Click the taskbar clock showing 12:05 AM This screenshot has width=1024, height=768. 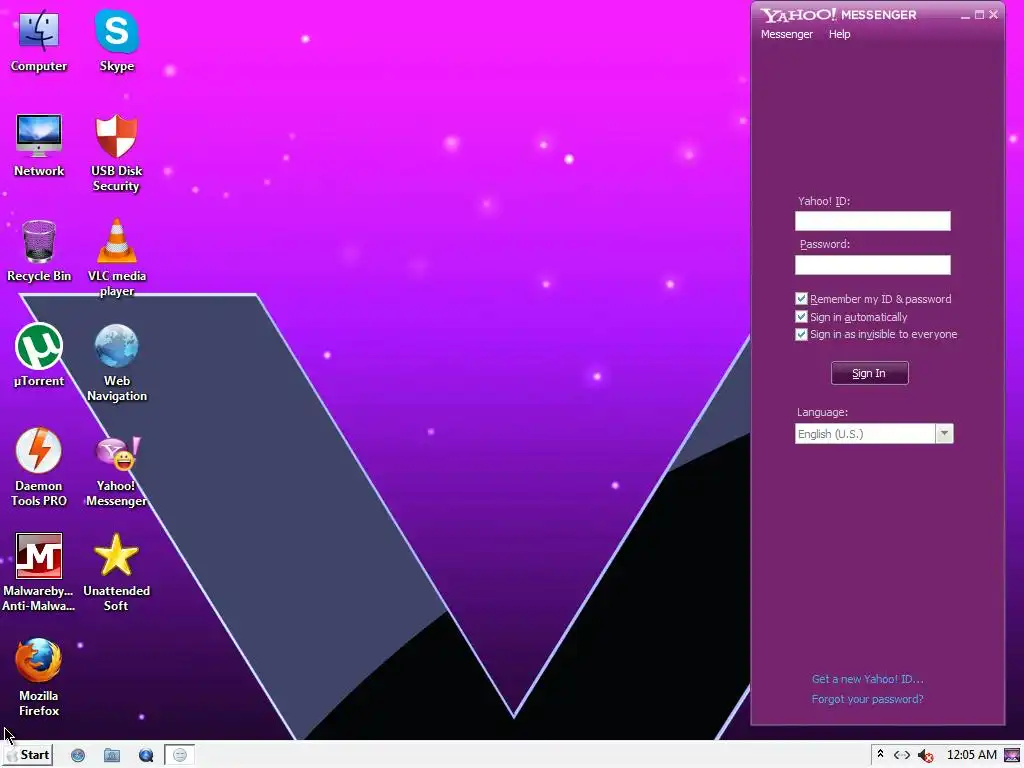(972, 755)
